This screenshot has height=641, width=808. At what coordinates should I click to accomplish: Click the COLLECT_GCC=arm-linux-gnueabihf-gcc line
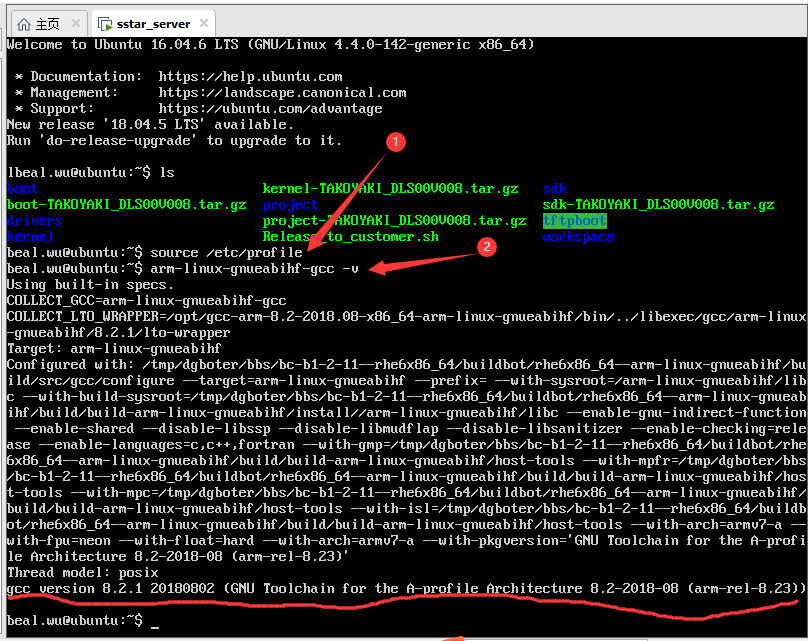pyautogui.click(x=146, y=300)
